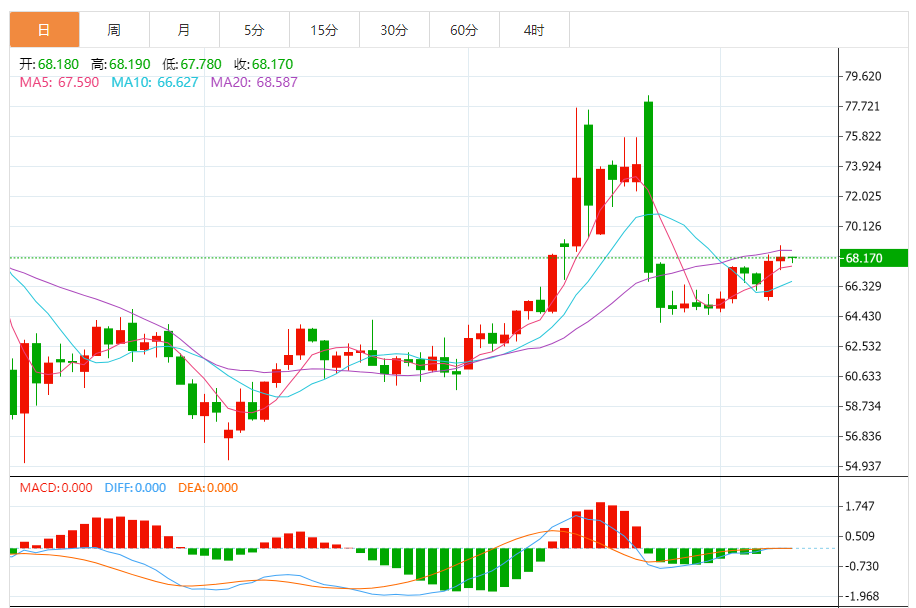Click the 56.836 price axis label
Screen dimensions: 916x608
point(863,436)
